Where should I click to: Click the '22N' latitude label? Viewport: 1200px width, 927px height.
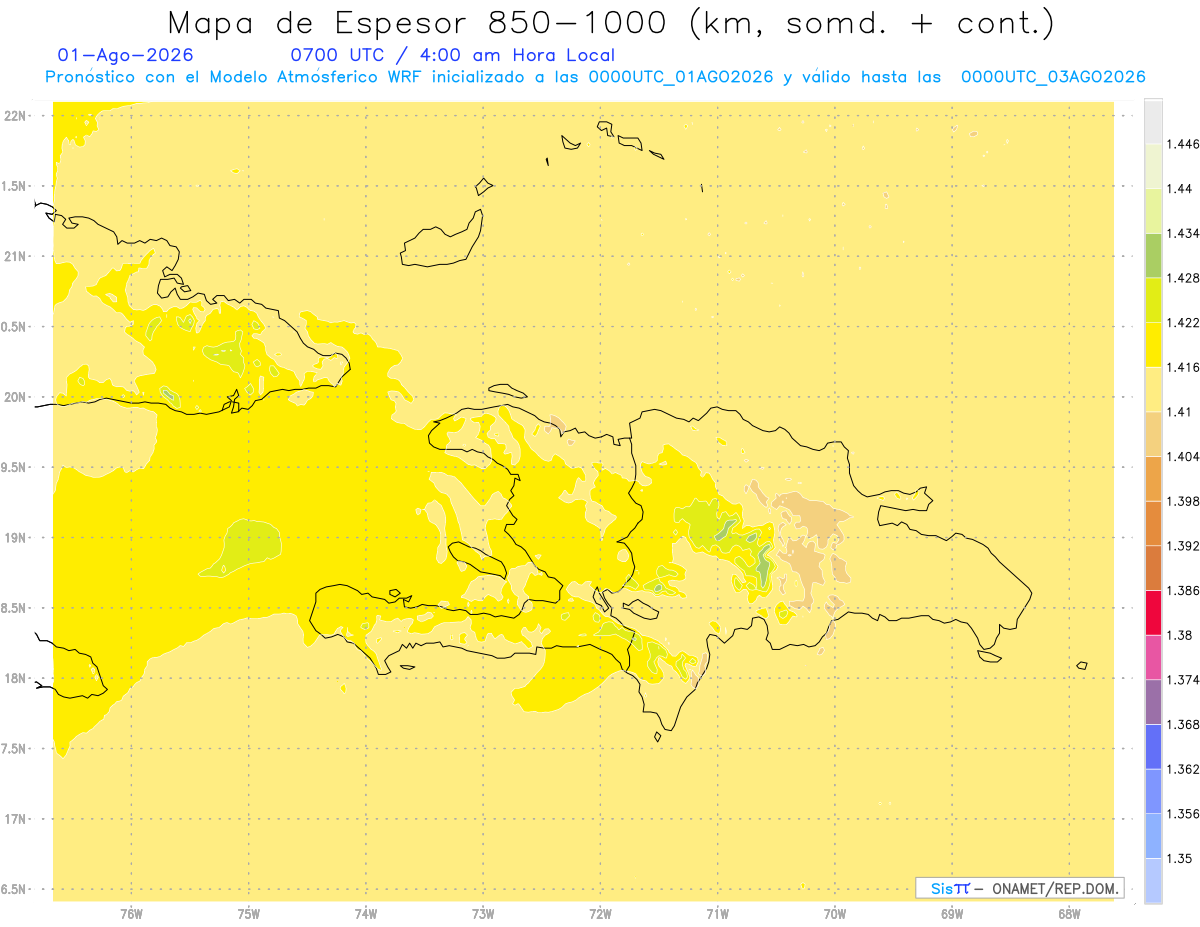pyautogui.click(x=16, y=116)
